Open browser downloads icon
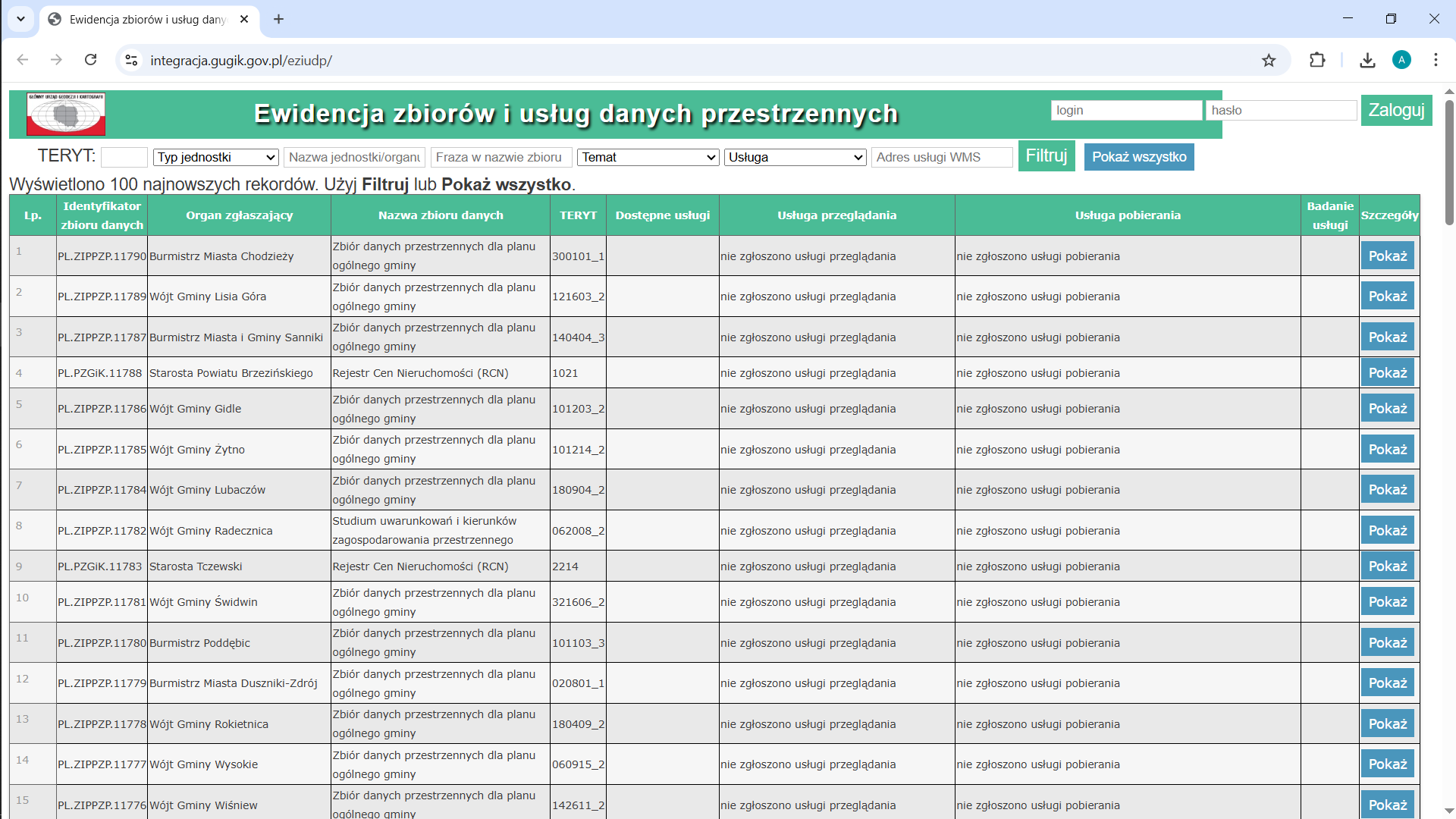 pyautogui.click(x=1367, y=61)
